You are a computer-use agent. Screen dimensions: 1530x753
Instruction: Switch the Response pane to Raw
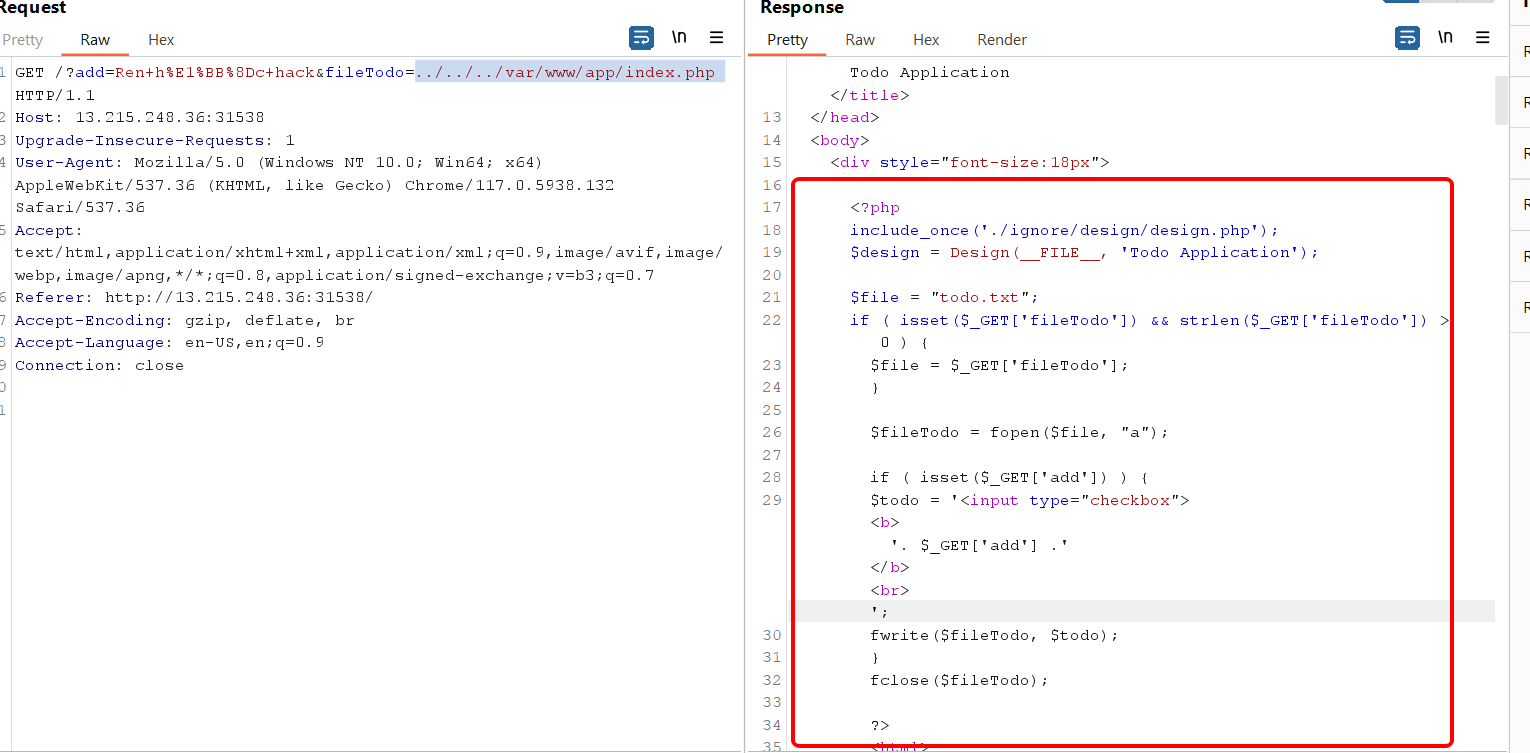[x=859, y=40]
